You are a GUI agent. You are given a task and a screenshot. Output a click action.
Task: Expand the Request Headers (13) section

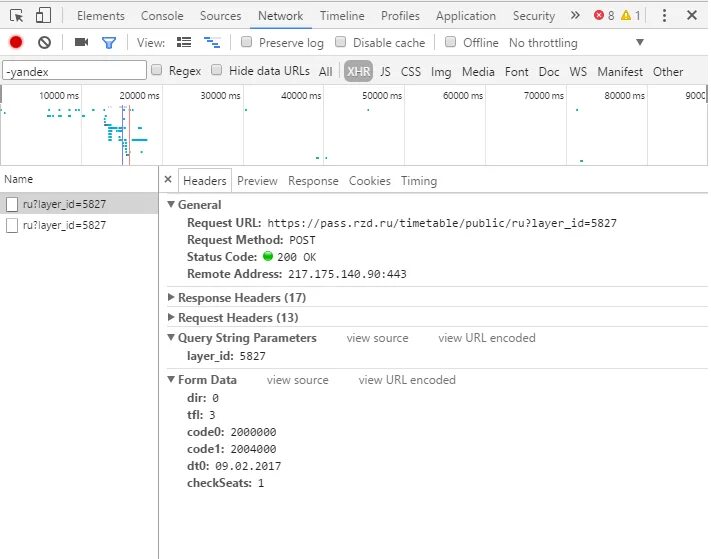pos(171,317)
